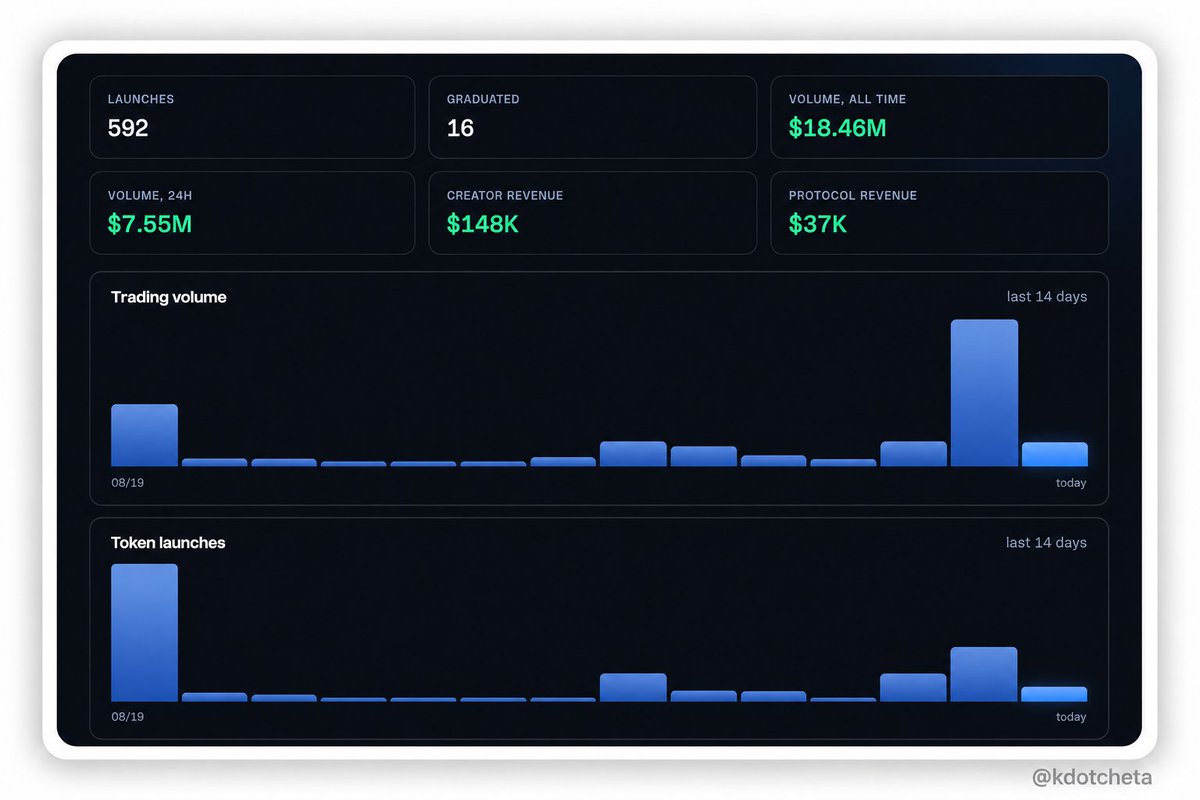Screen dimensions: 1200x800
Task: Select today's bar in Trading volume chart
Action: (1054, 454)
